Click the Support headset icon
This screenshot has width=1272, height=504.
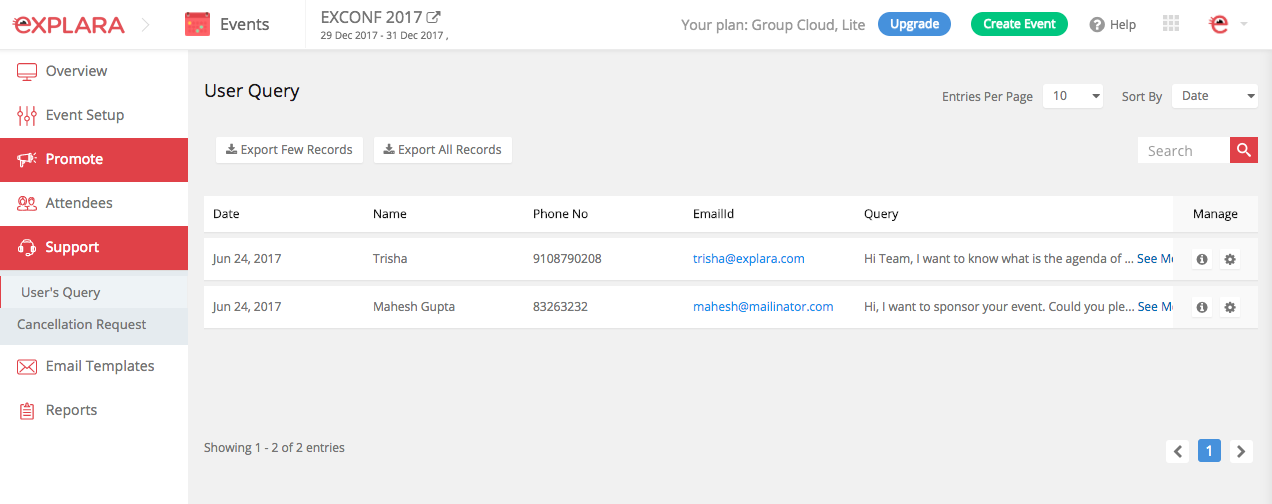pos(27,247)
